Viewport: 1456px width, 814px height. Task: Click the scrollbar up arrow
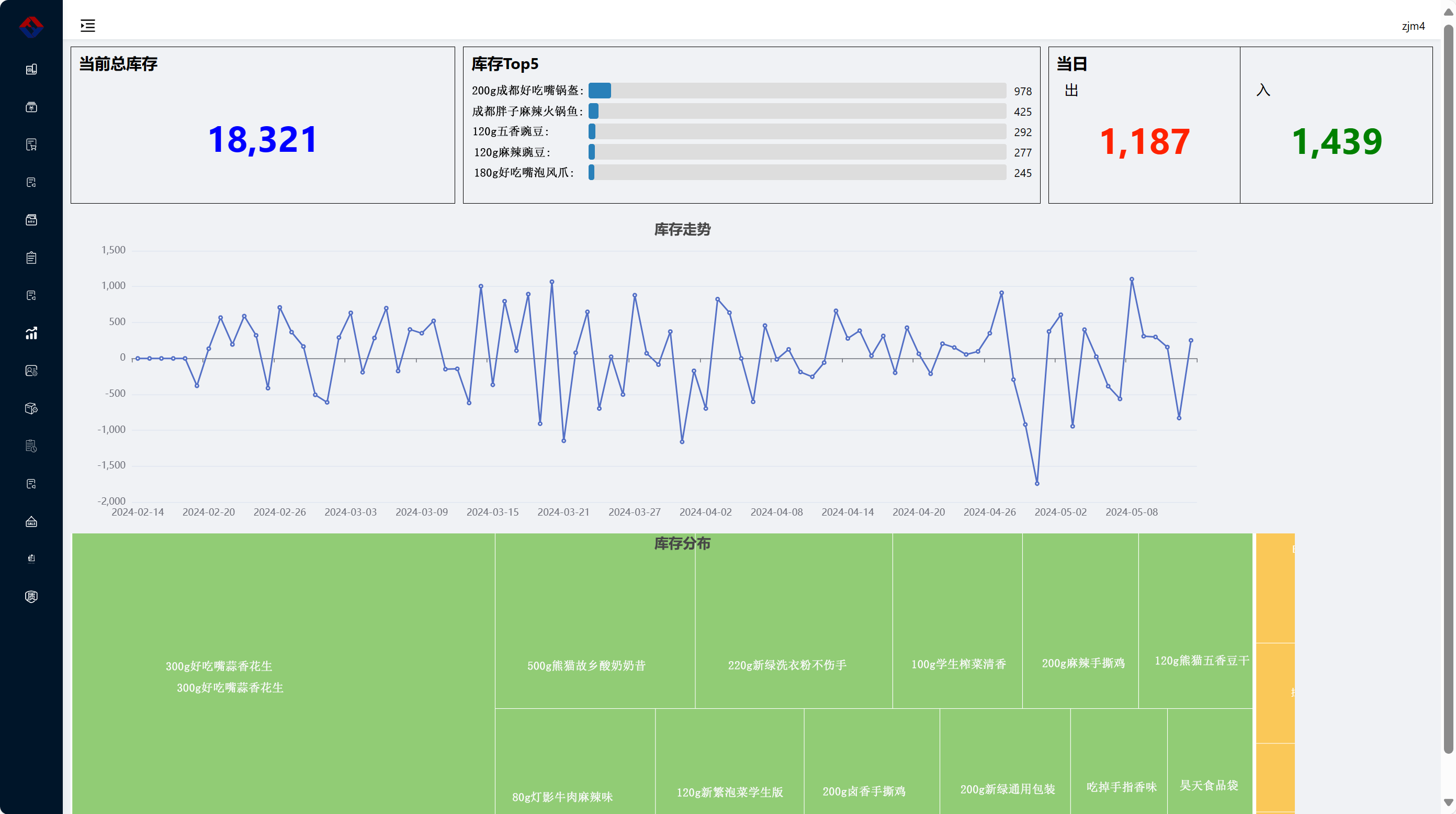[1449, 12]
